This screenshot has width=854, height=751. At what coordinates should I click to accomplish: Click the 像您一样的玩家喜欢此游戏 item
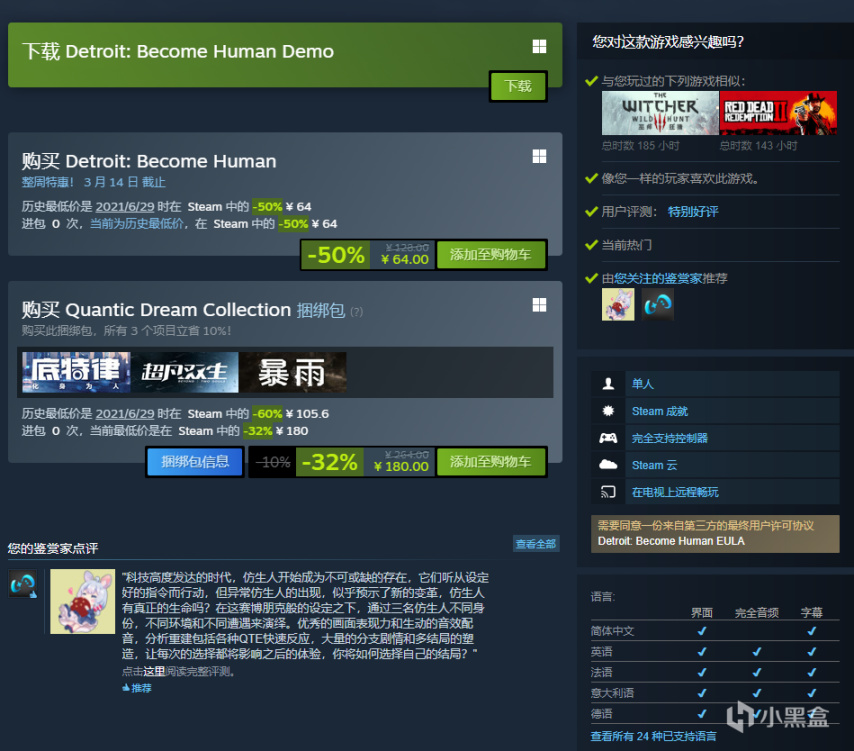tap(680, 179)
